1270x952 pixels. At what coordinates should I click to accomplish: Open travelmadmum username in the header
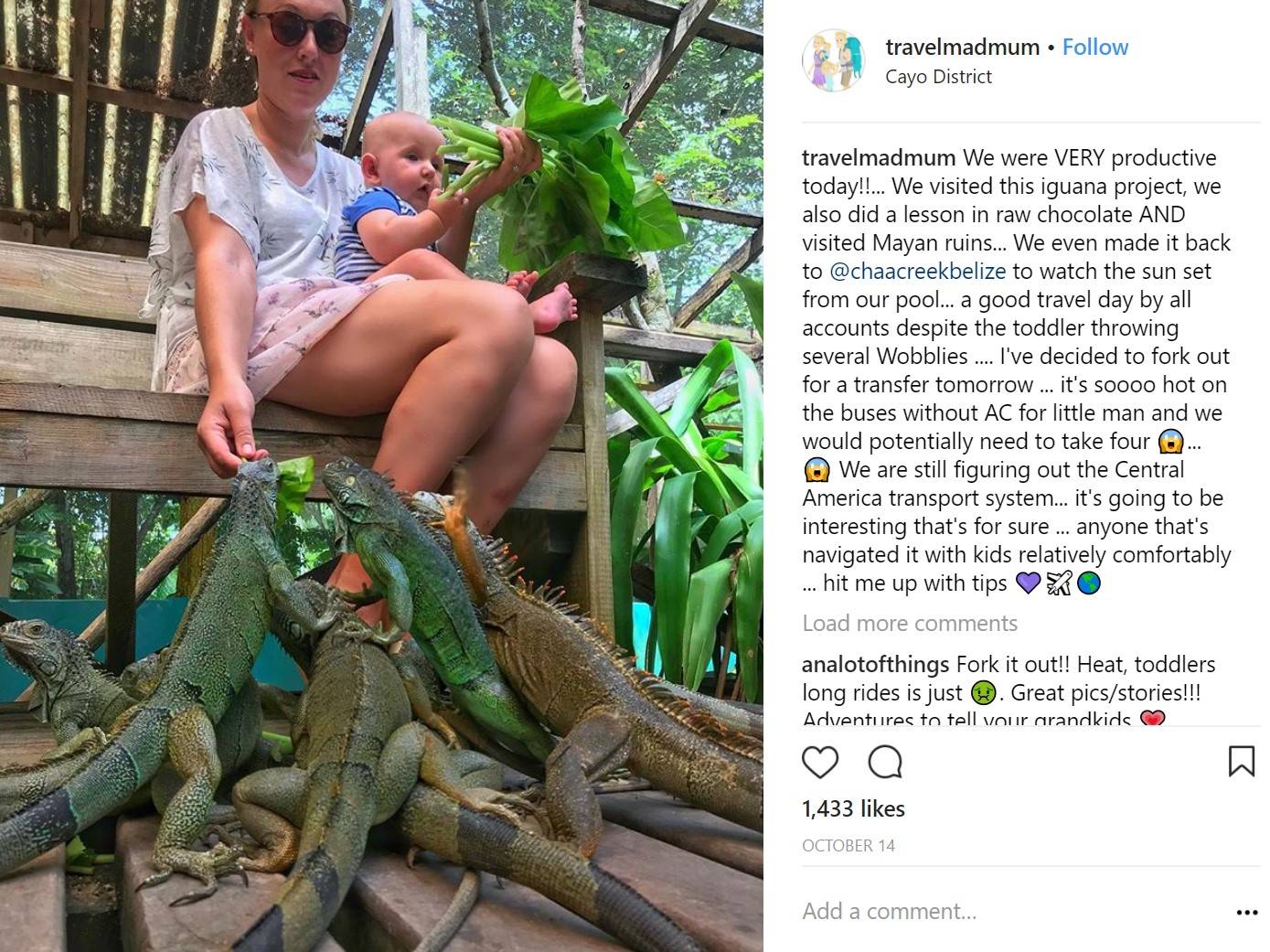coord(962,47)
